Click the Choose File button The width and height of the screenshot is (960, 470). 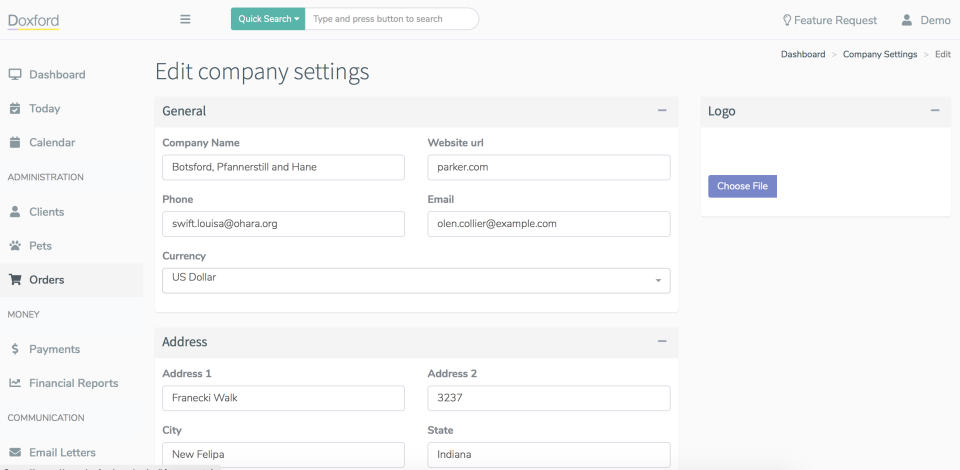click(742, 186)
